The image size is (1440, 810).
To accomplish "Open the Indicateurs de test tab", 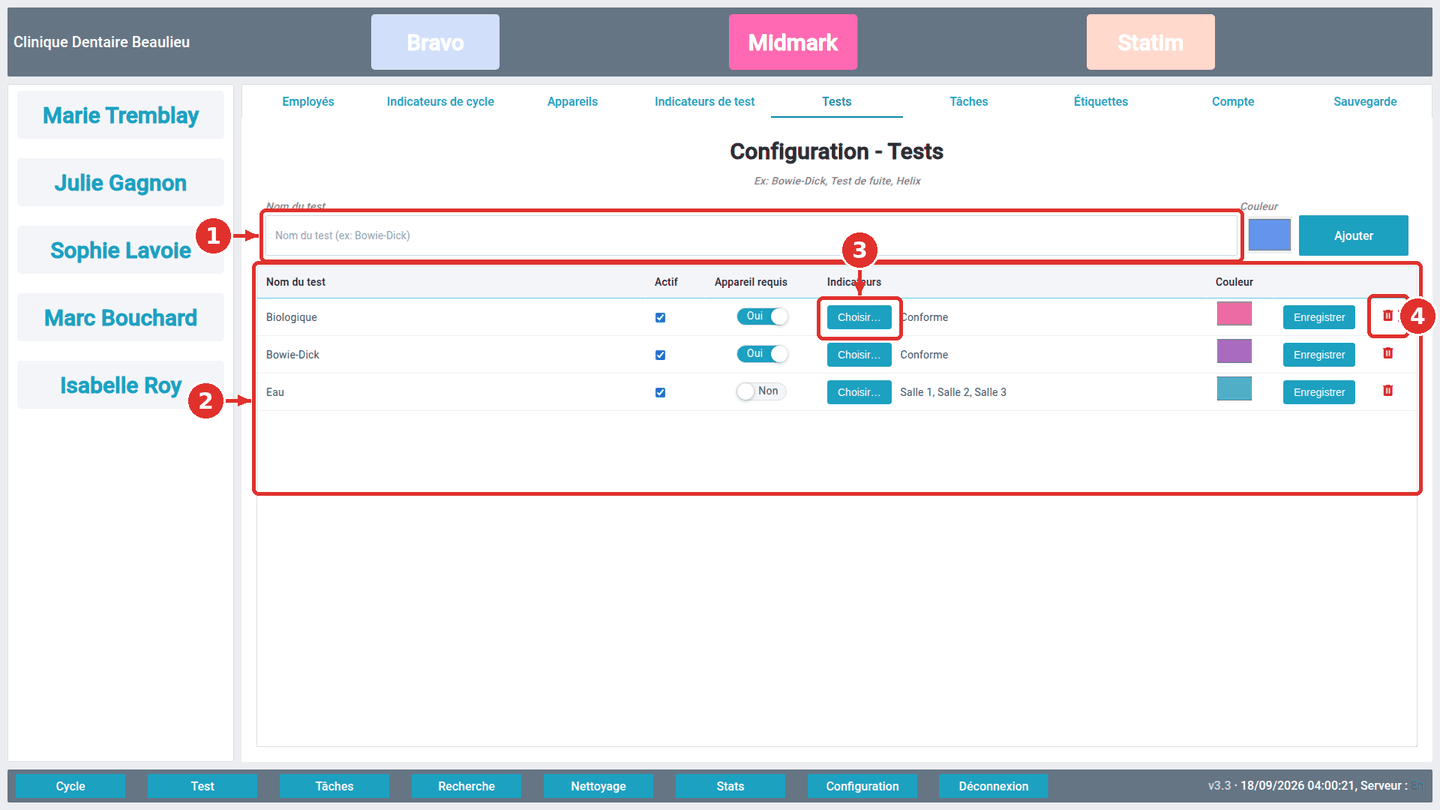I will [705, 102].
